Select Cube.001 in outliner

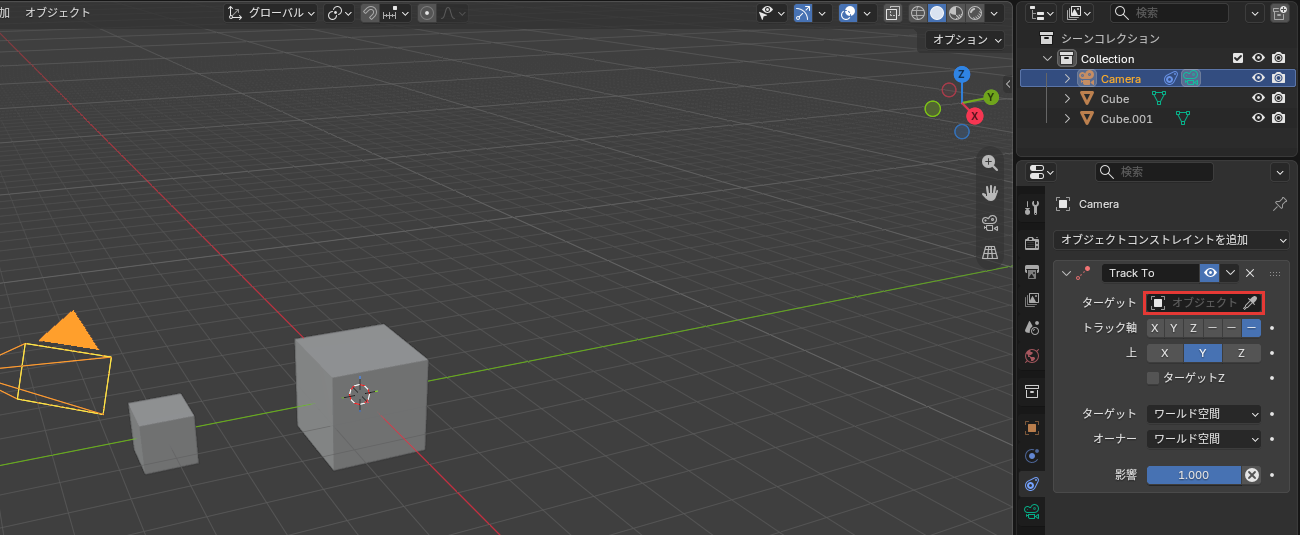1127,119
